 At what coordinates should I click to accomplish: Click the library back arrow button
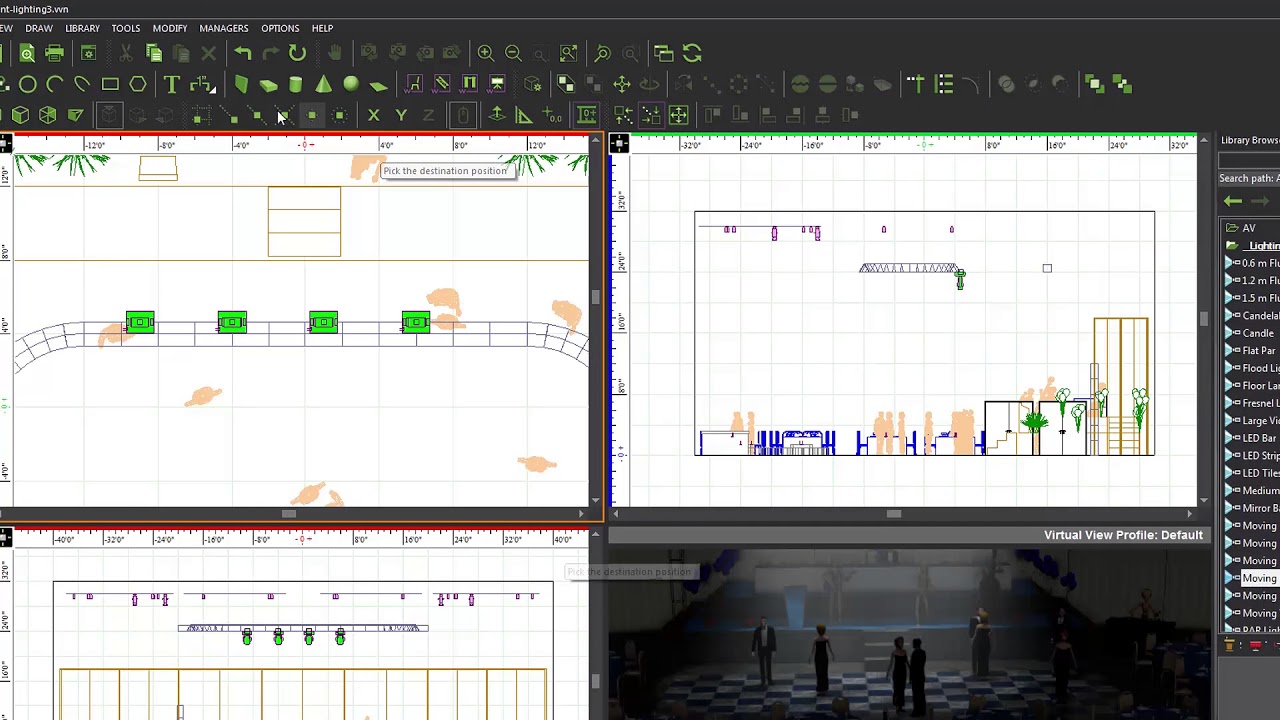1233,201
